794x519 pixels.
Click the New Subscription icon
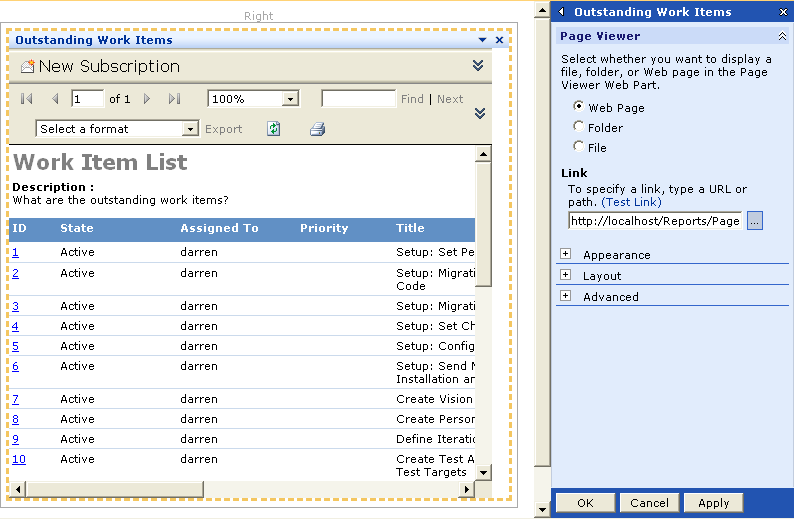tap(27, 67)
